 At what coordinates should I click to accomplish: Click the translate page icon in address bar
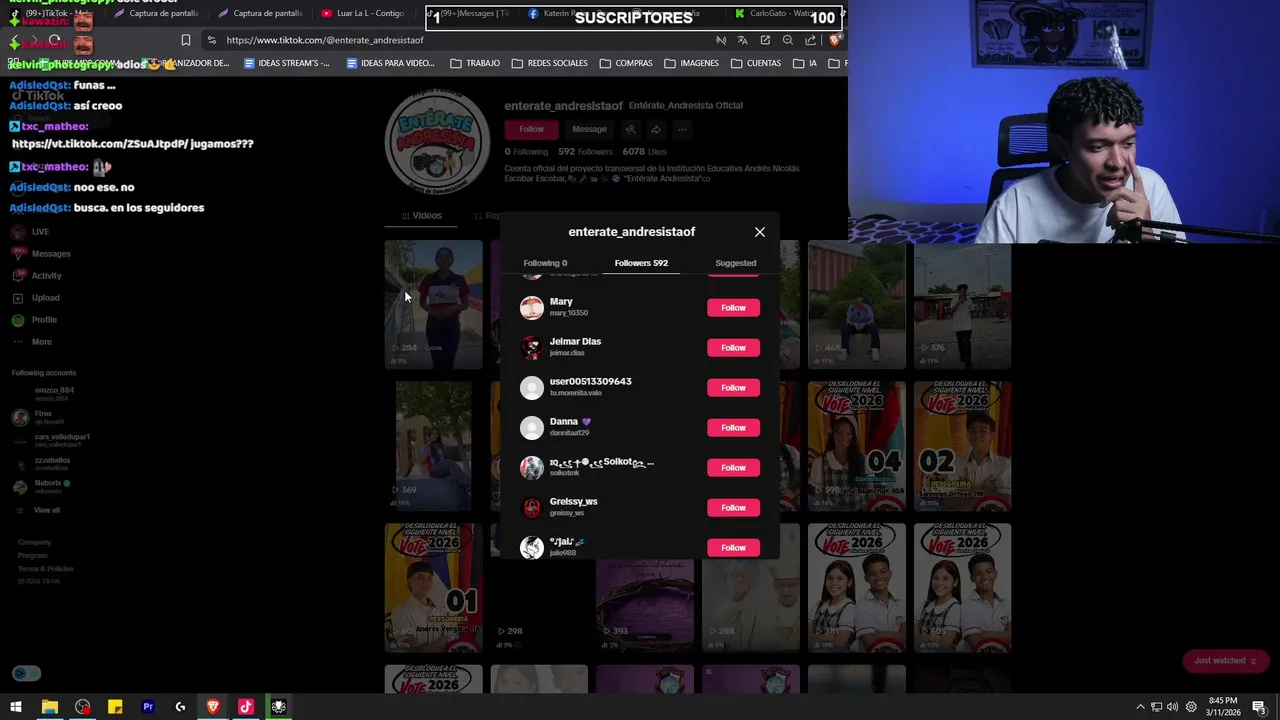pos(742,40)
